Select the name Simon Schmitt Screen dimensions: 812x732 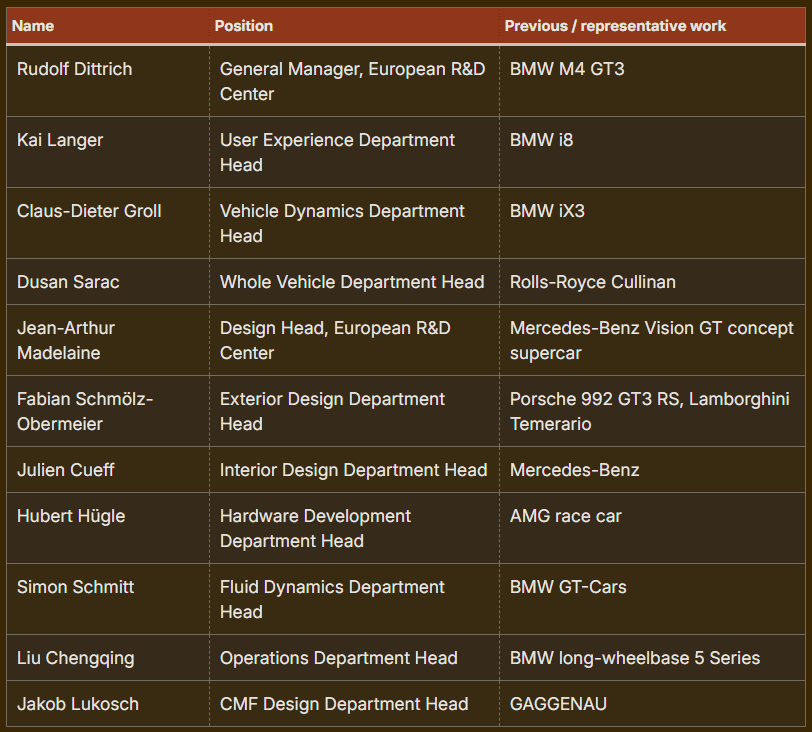tap(75, 587)
